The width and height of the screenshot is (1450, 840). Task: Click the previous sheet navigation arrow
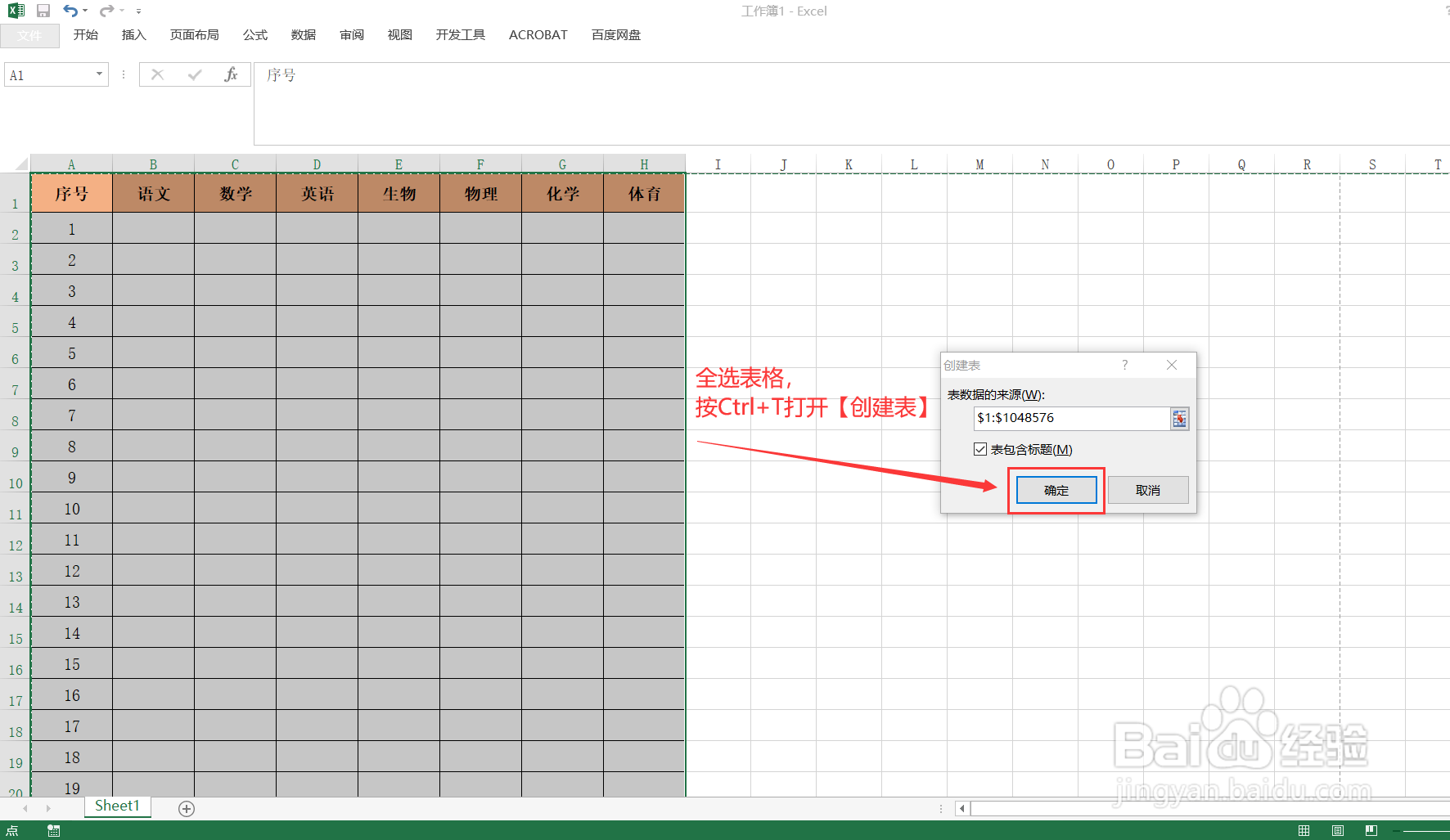point(25,808)
